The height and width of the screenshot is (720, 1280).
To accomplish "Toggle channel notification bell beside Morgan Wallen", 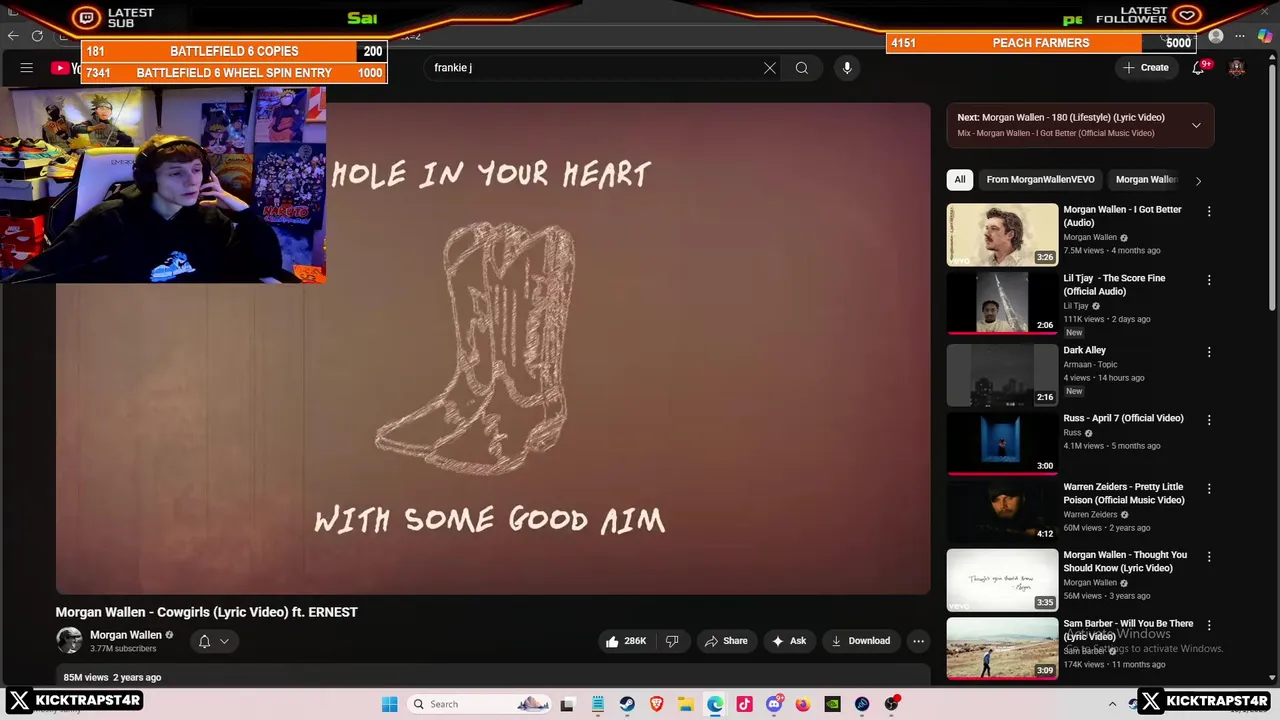I will pyautogui.click(x=204, y=641).
